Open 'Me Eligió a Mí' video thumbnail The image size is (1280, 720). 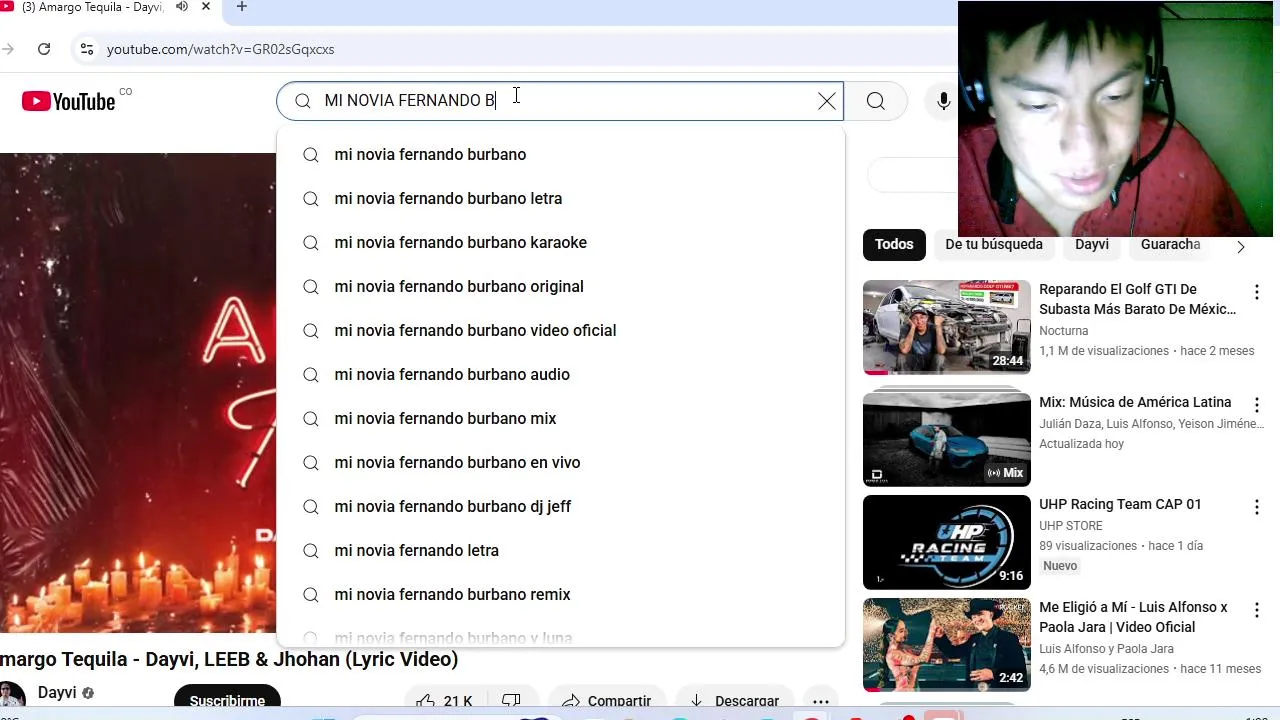coord(947,645)
